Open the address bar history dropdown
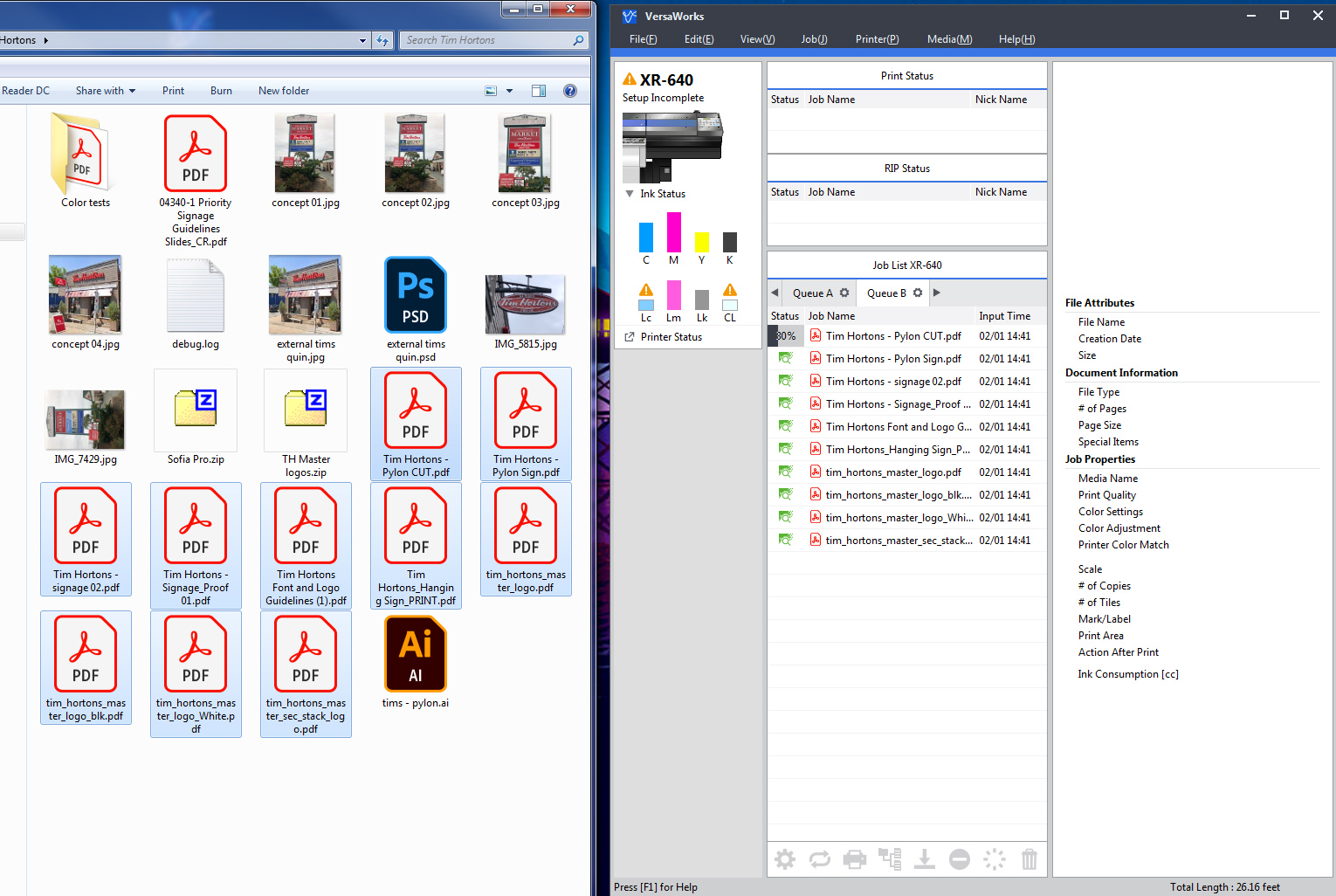This screenshot has height=896, width=1336. (362, 40)
